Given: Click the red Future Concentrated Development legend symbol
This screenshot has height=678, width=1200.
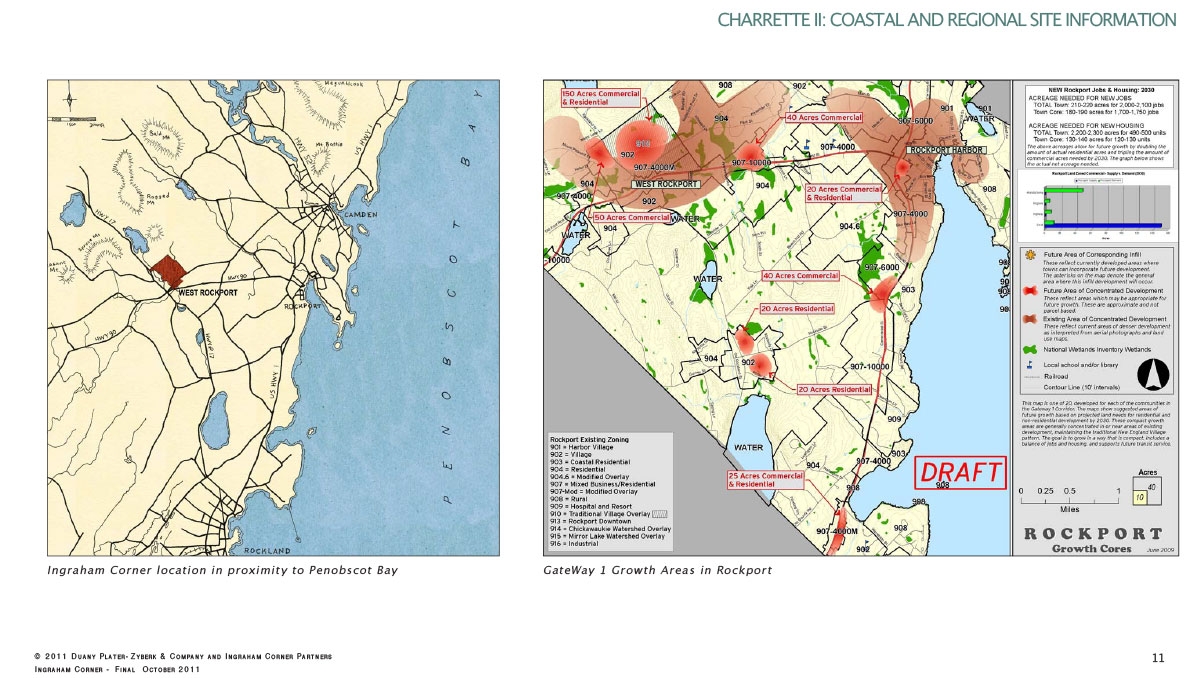Looking at the screenshot, I should (x=1029, y=289).
